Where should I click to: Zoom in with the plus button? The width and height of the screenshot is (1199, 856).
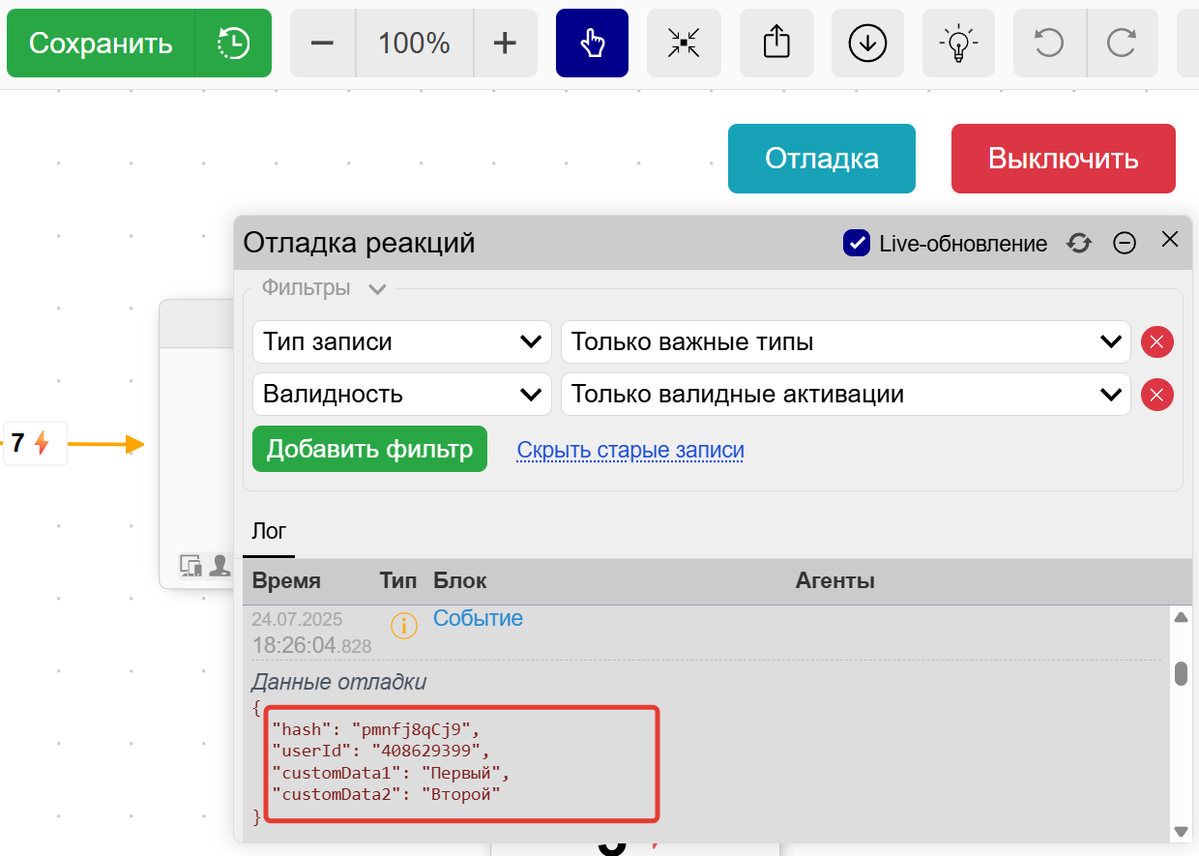[505, 43]
